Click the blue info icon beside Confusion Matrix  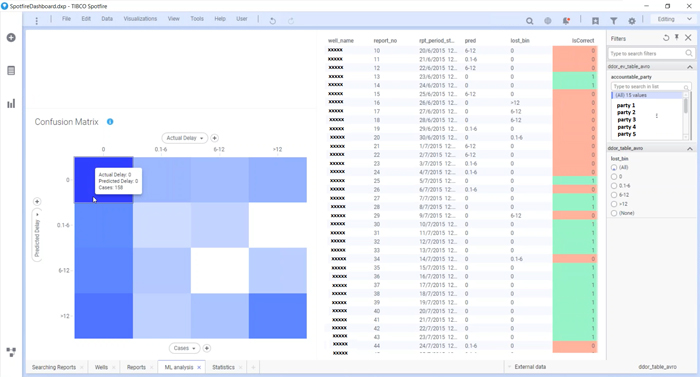tap(110, 121)
